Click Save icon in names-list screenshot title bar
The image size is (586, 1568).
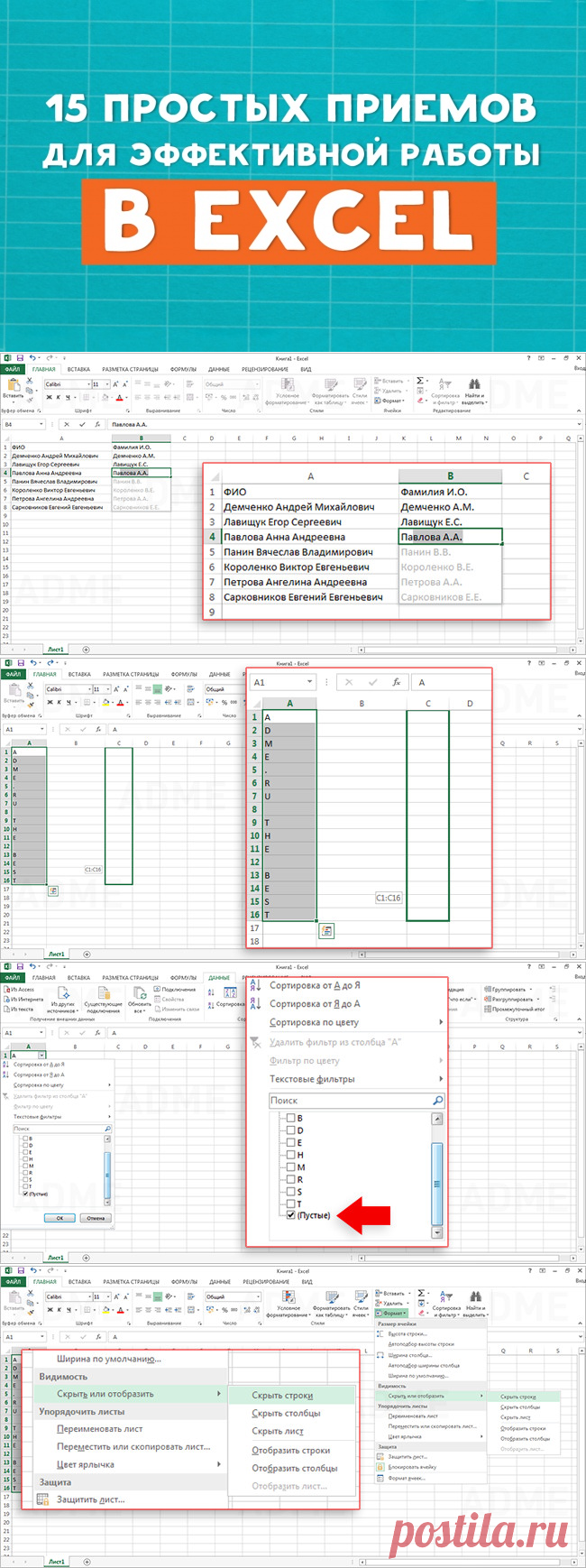click(21, 359)
